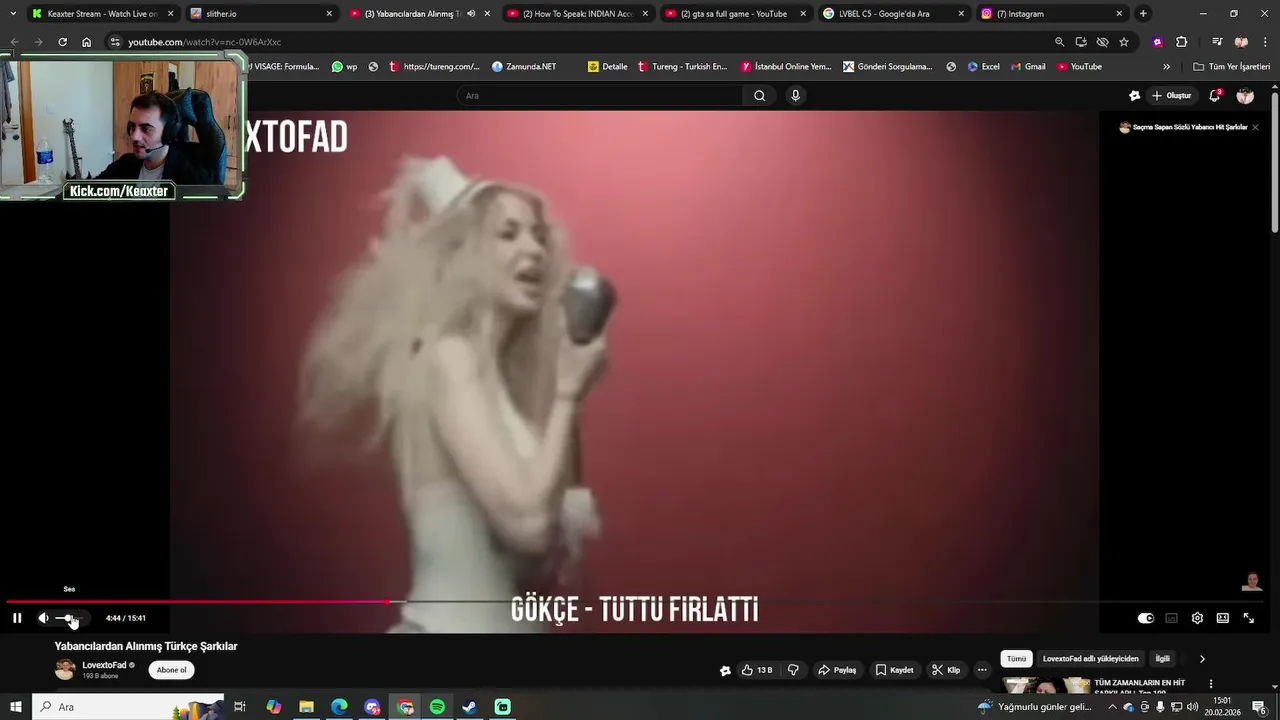Image resolution: width=1280 pixels, height=720 pixels.
Task: Open File Explorer from taskbar
Action: 306,707
